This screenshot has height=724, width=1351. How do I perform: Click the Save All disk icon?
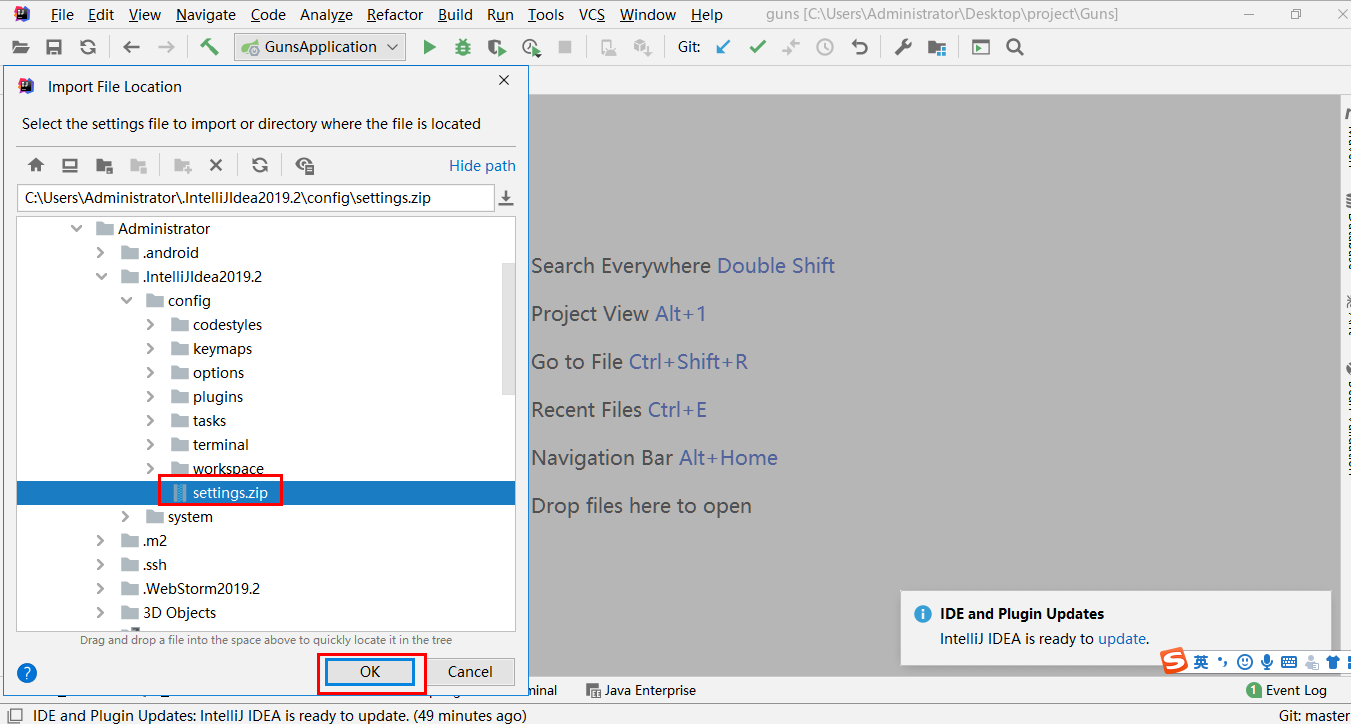point(54,47)
